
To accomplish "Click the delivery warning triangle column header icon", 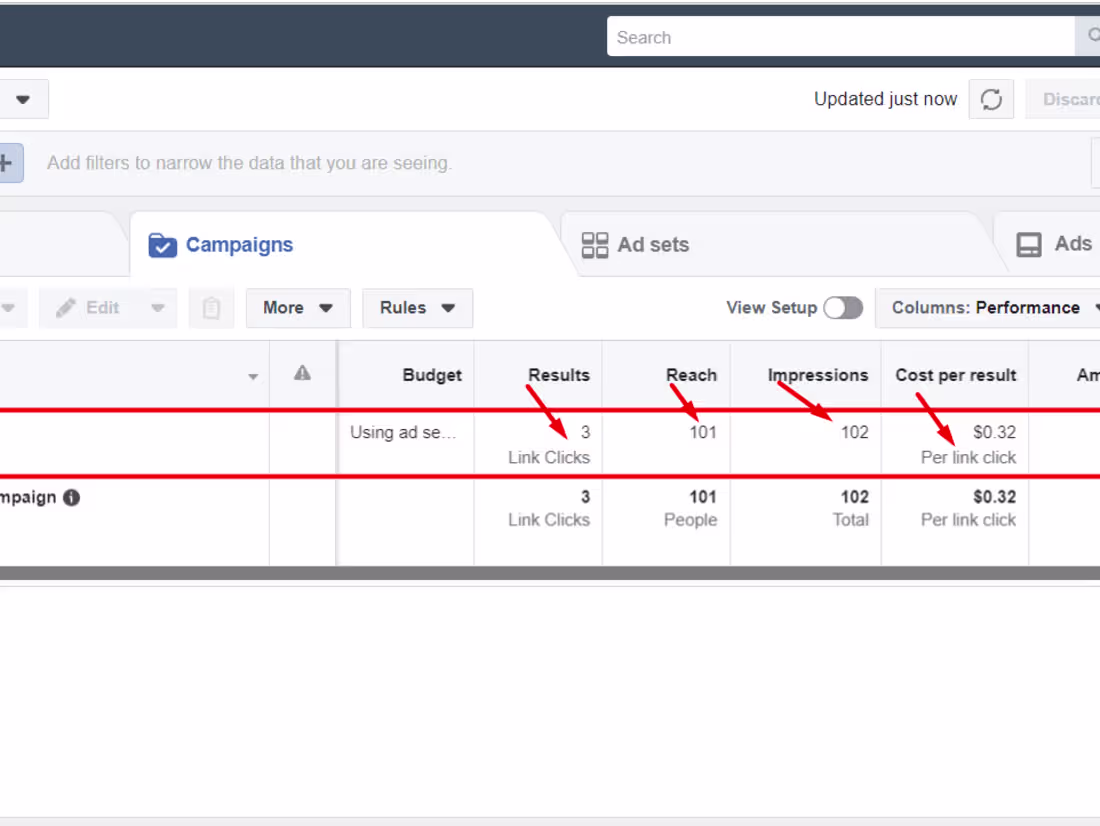I will (302, 374).
